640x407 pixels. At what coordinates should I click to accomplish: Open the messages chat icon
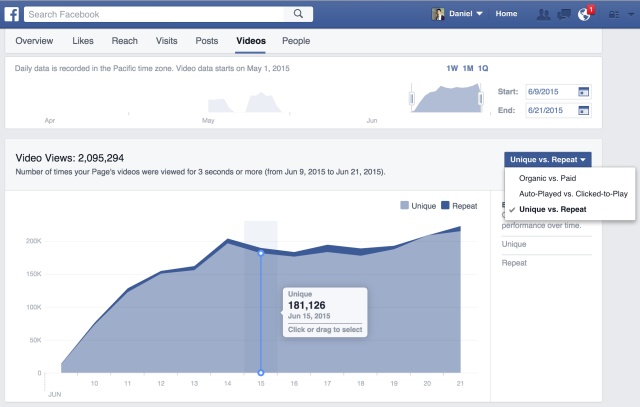tap(565, 14)
